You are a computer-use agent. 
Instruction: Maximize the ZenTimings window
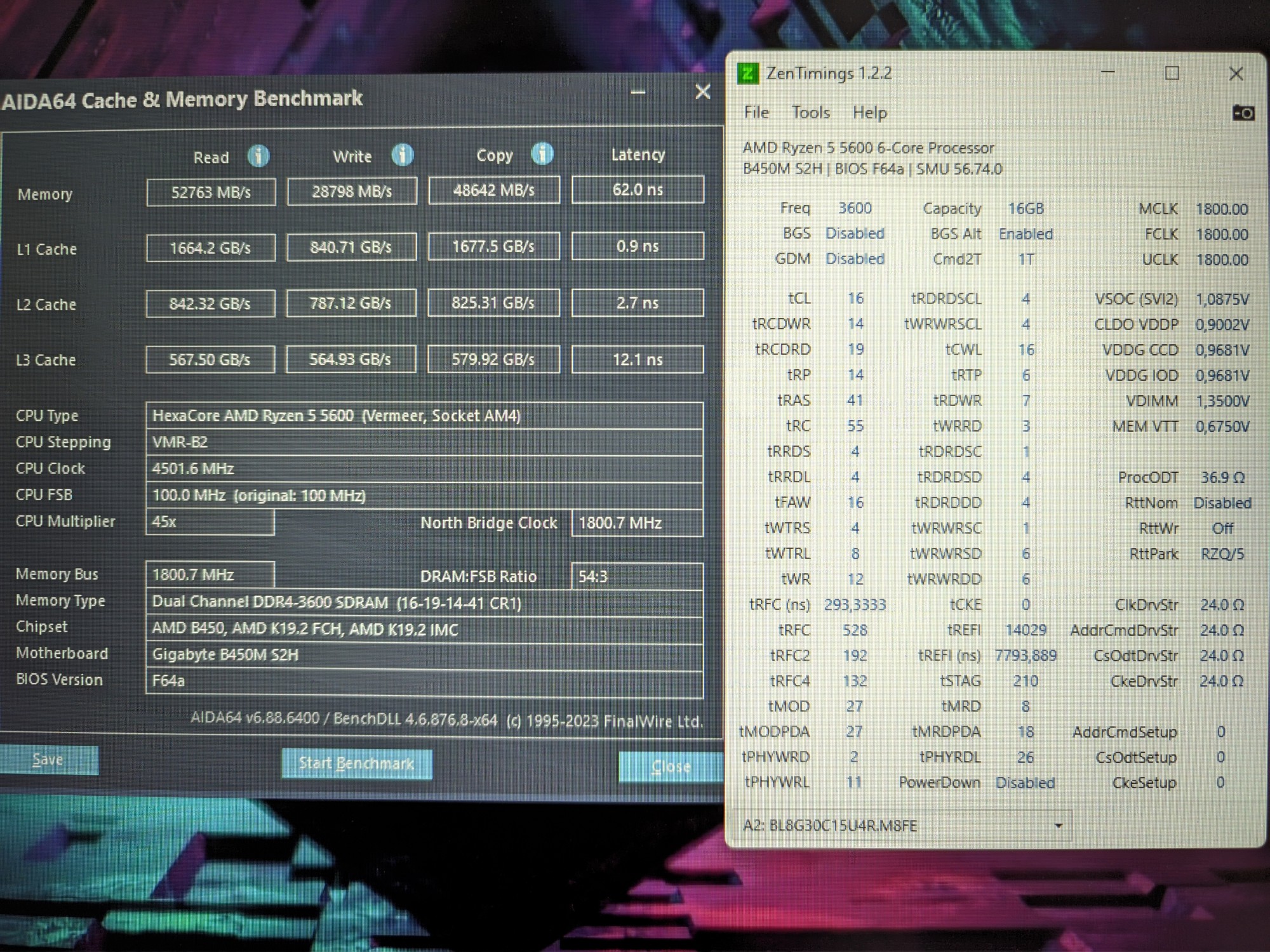pos(1172,74)
